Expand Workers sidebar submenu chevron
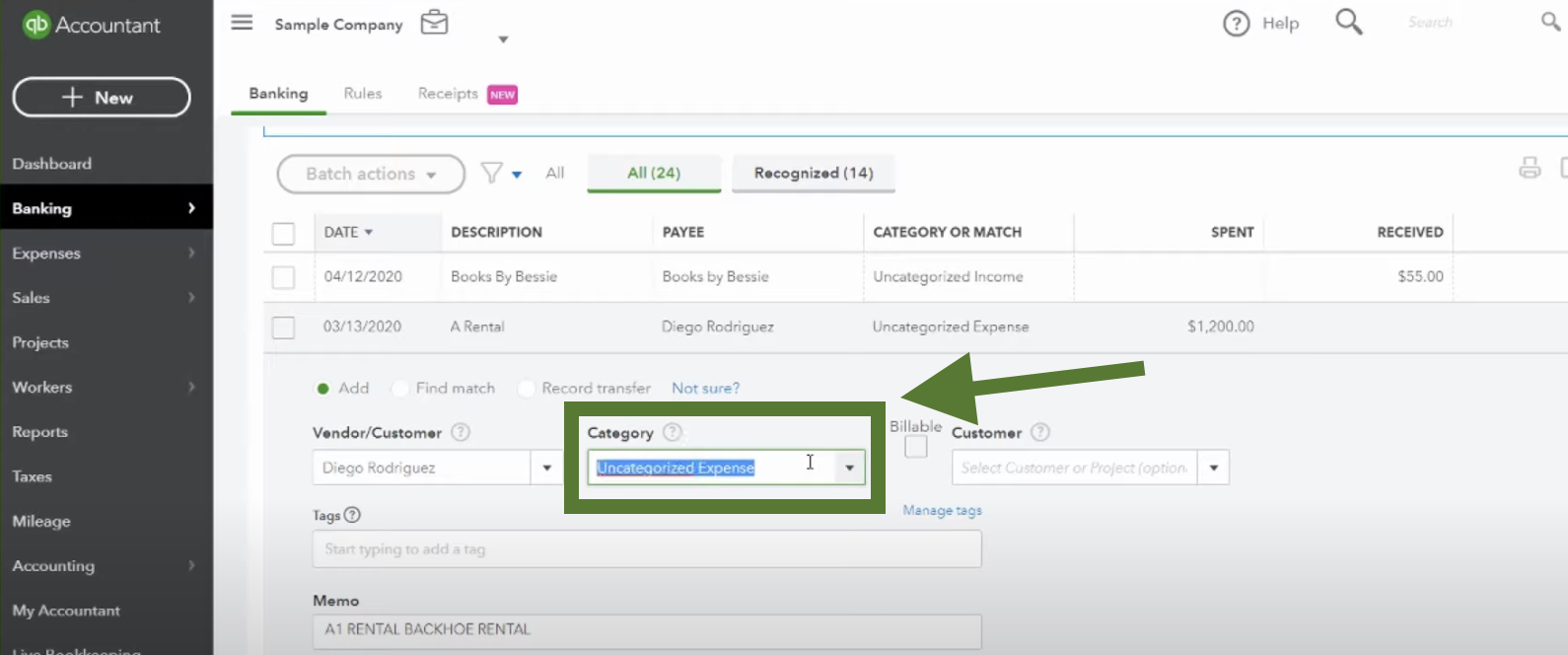The image size is (1568, 655). 191,387
